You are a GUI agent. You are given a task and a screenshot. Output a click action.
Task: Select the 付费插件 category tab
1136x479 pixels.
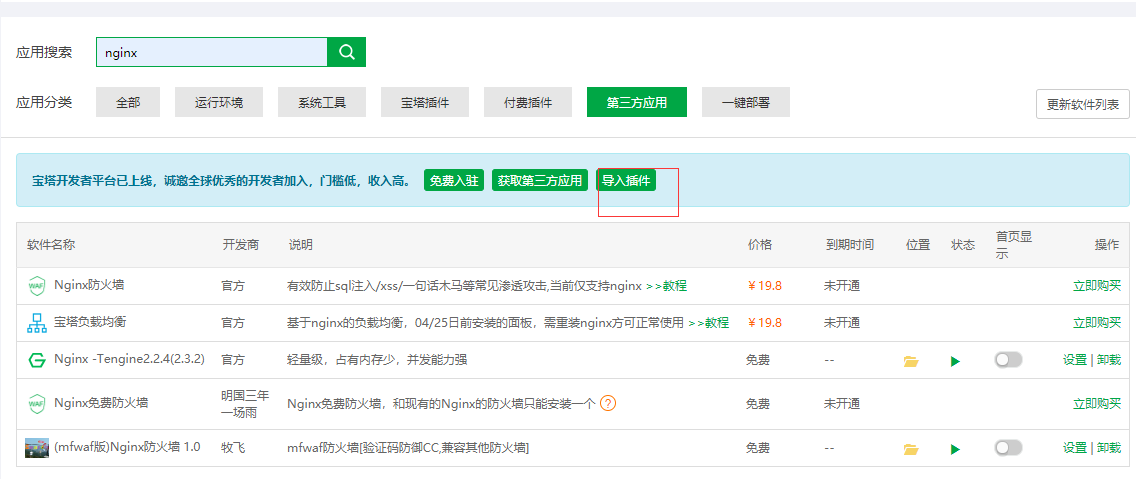click(x=528, y=102)
